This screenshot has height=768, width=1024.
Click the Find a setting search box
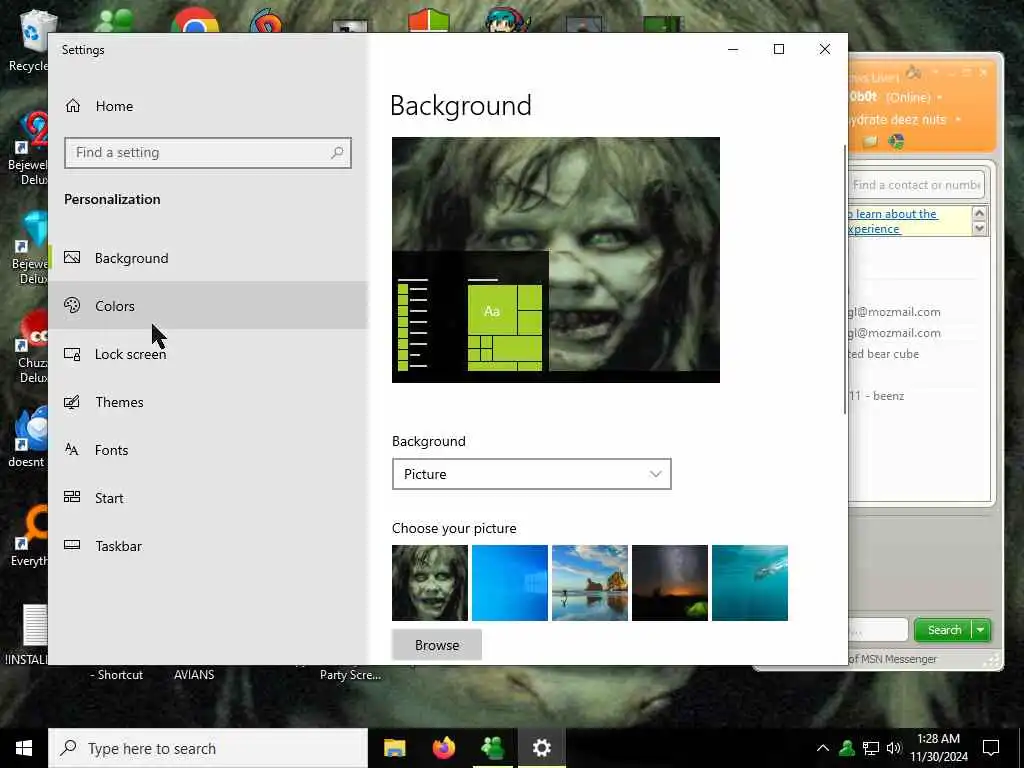pyautogui.click(x=208, y=153)
